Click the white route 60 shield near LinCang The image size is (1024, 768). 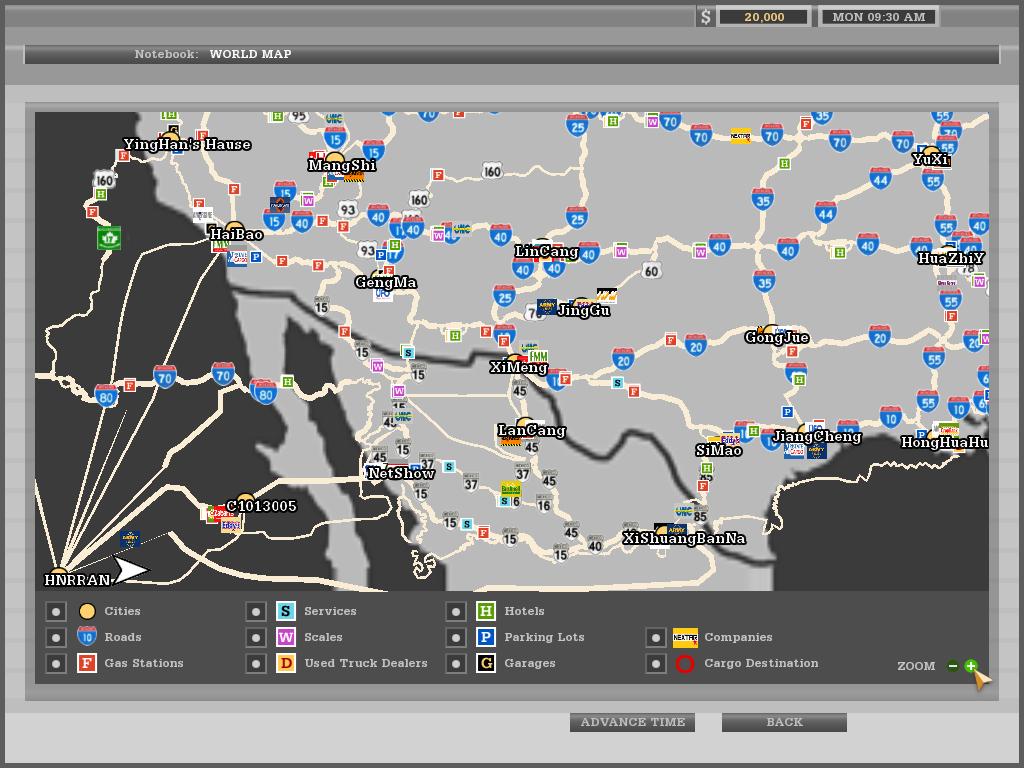pyautogui.click(x=652, y=271)
